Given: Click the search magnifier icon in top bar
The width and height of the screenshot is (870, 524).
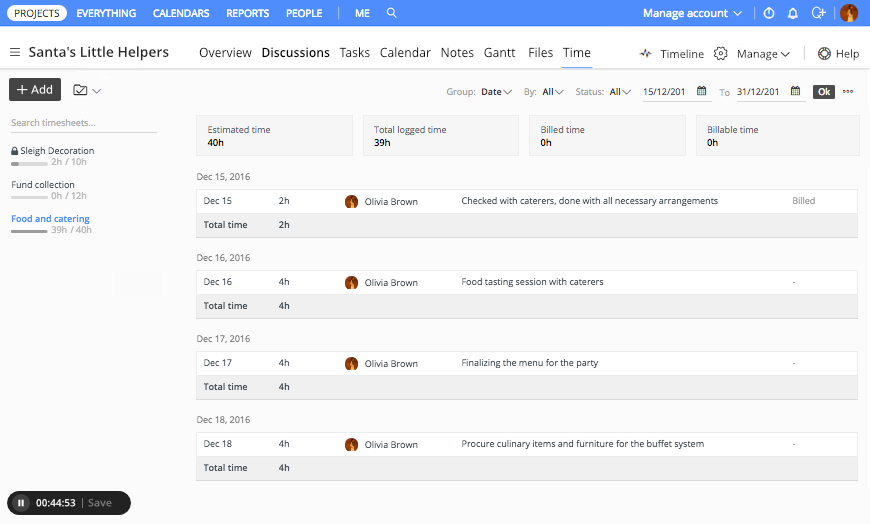Looking at the screenshot, I should (391, 13).
